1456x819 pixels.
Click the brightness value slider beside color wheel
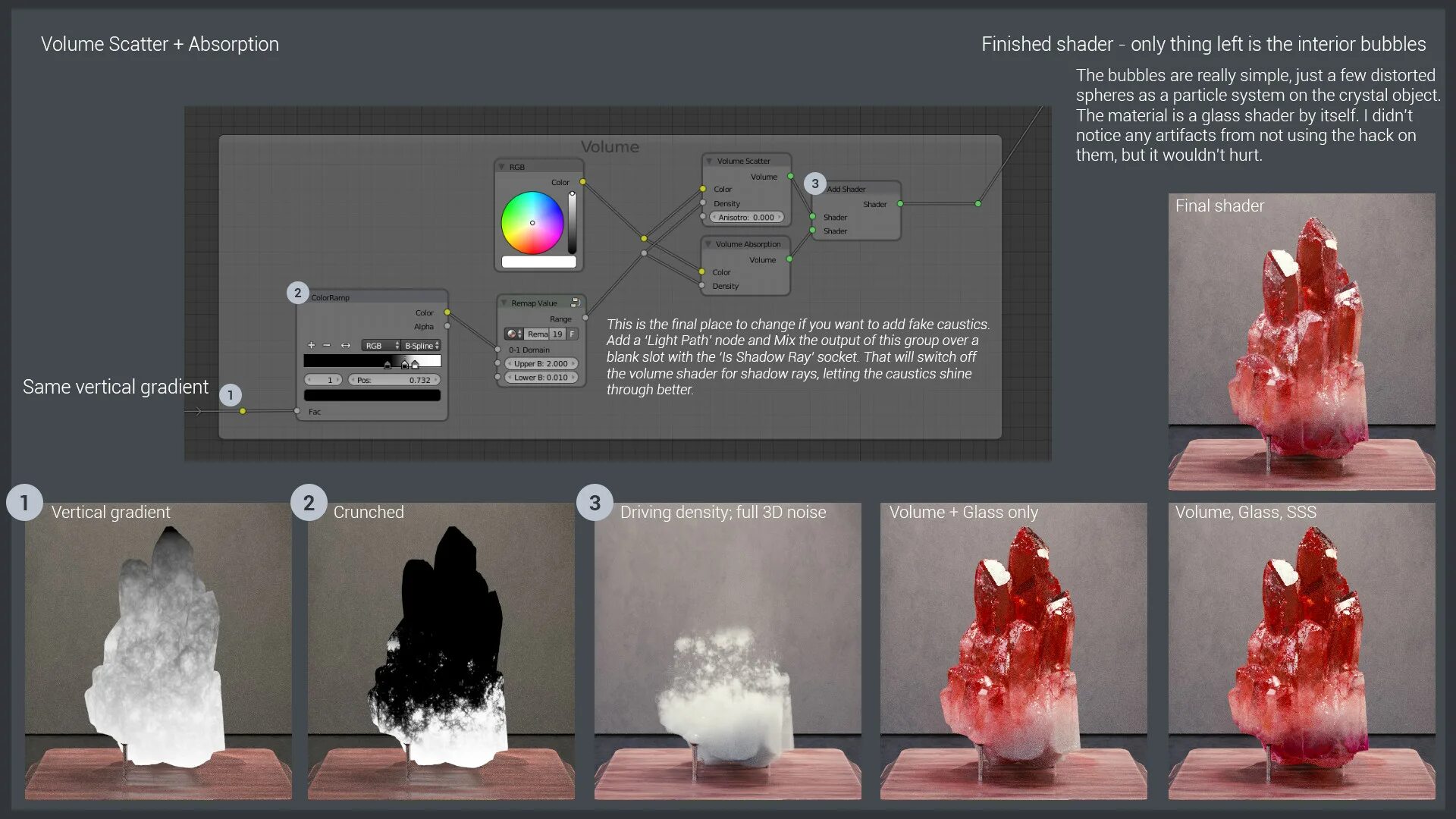click(x=572, y=222)
